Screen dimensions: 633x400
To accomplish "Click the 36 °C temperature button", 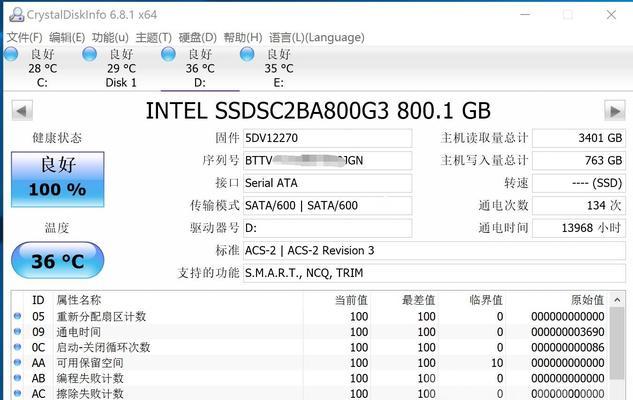I will coord(58,260).
